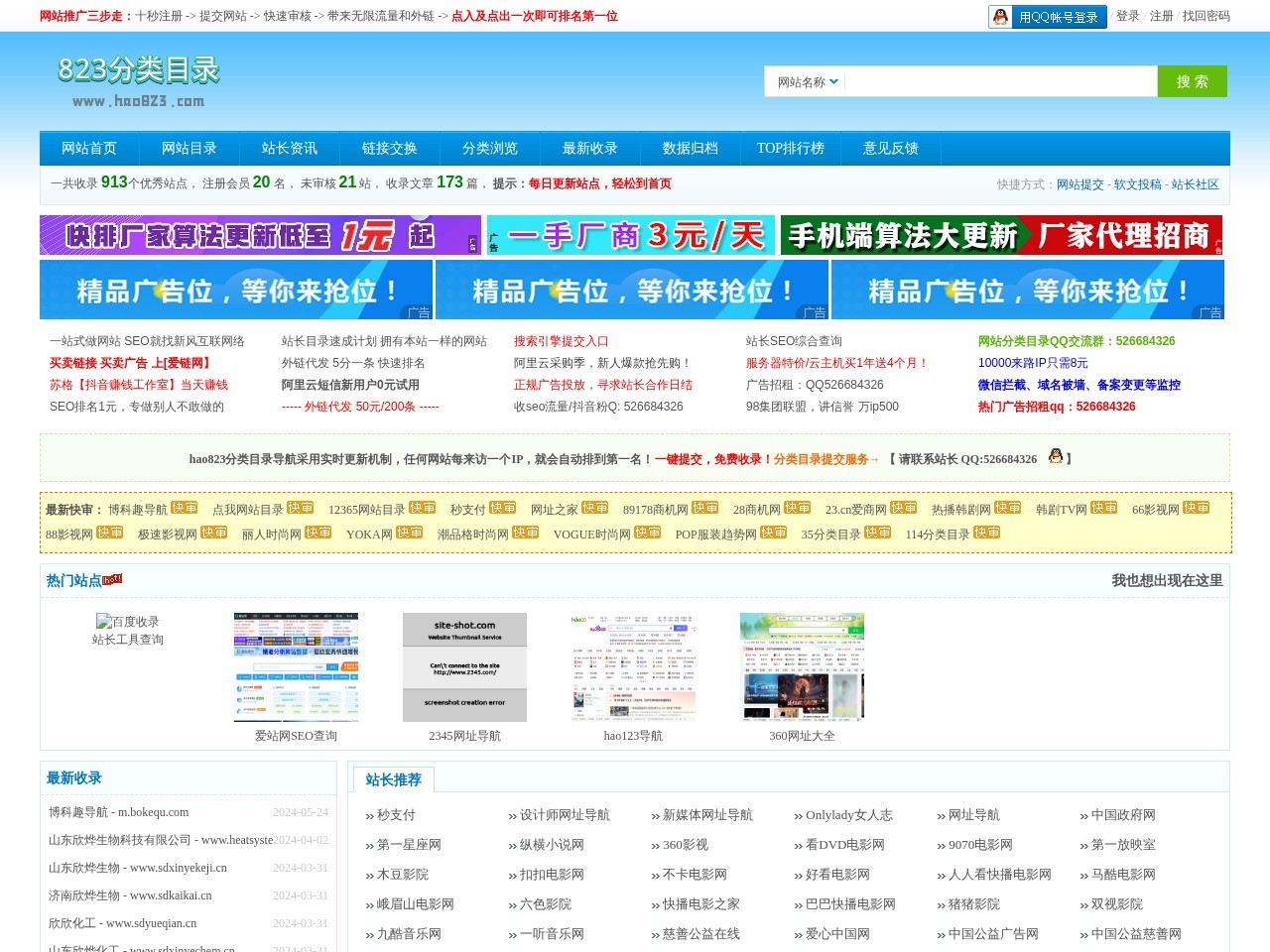Click 分类目录提交服务 link
The width and height of the screenshot is (1270, 952).
826,459
